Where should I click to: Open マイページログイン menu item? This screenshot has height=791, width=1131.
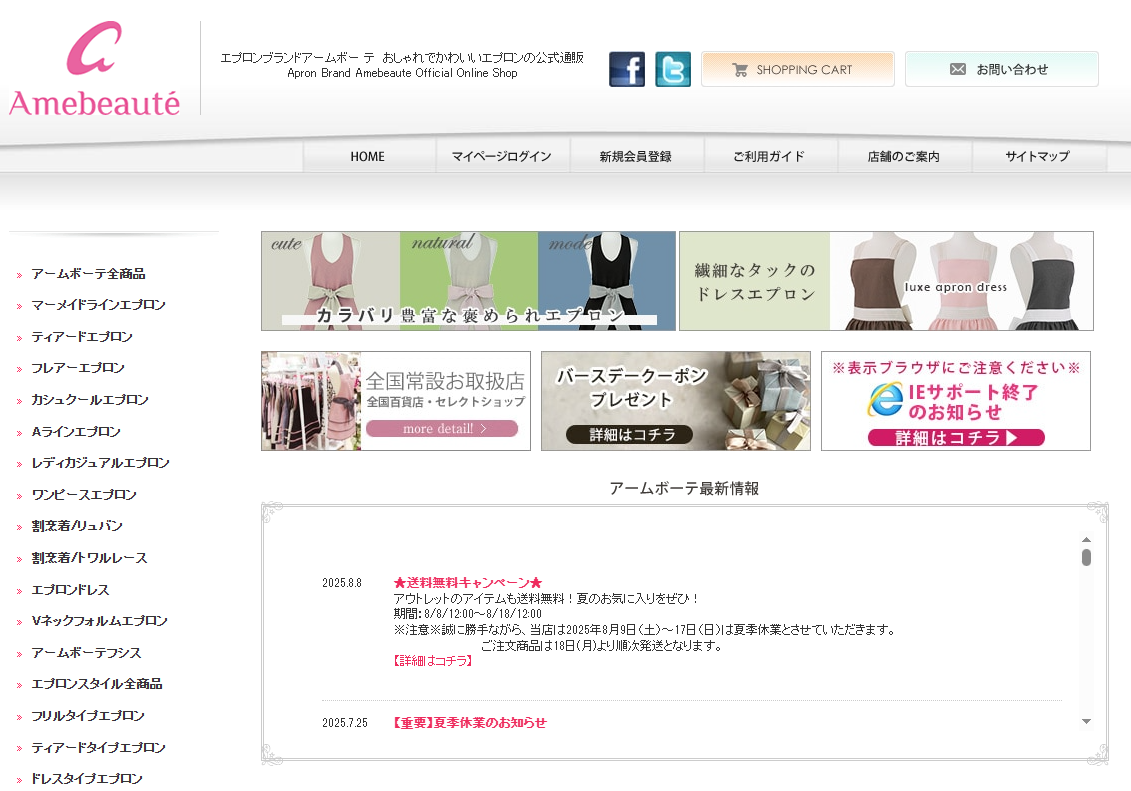502,157
